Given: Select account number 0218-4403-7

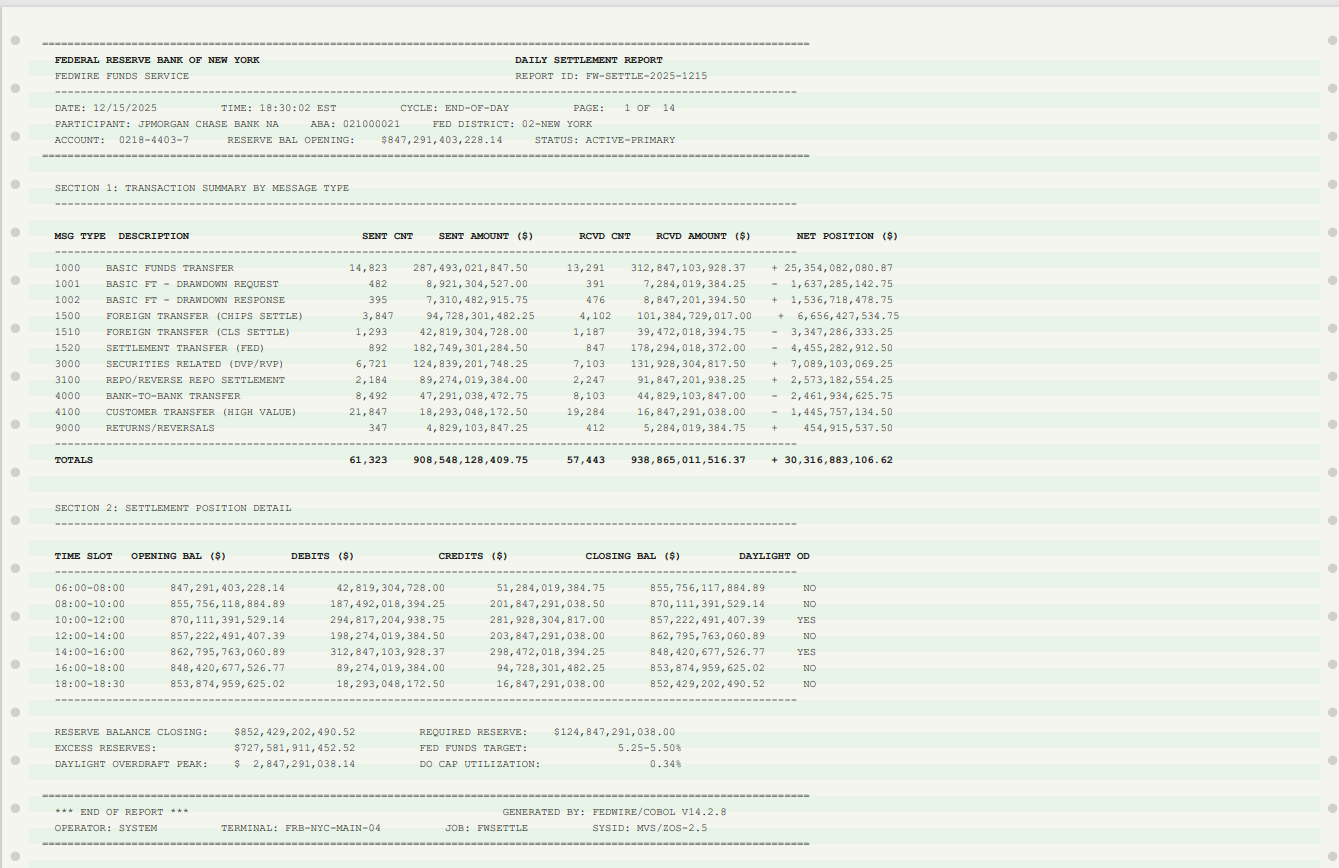Looking at the screenshot, I should (x=153, y=140).
